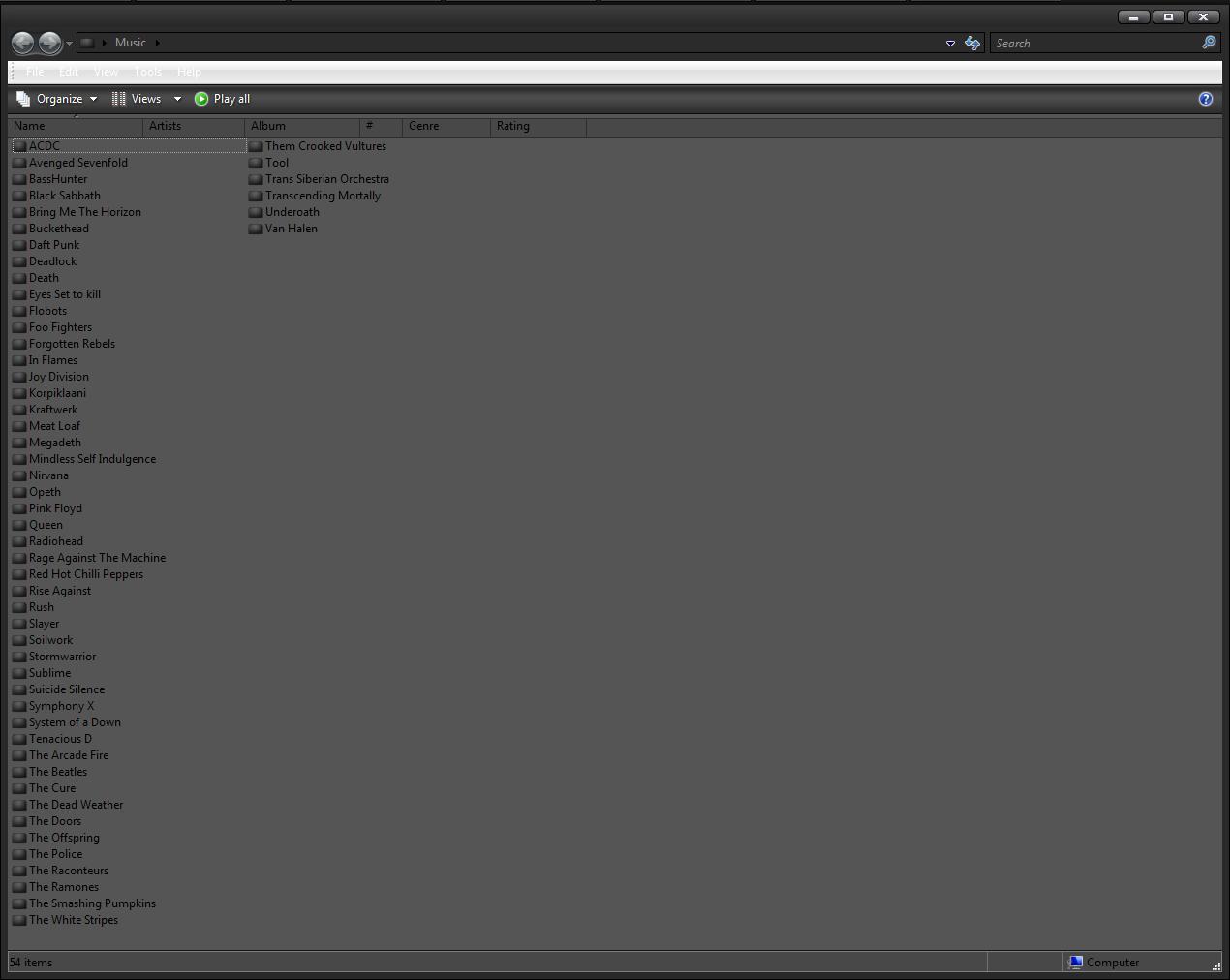The height and width of the screenshot is (980, 1230).
Task: Click inside the Search input field
Action: [x=1096, y=43]
